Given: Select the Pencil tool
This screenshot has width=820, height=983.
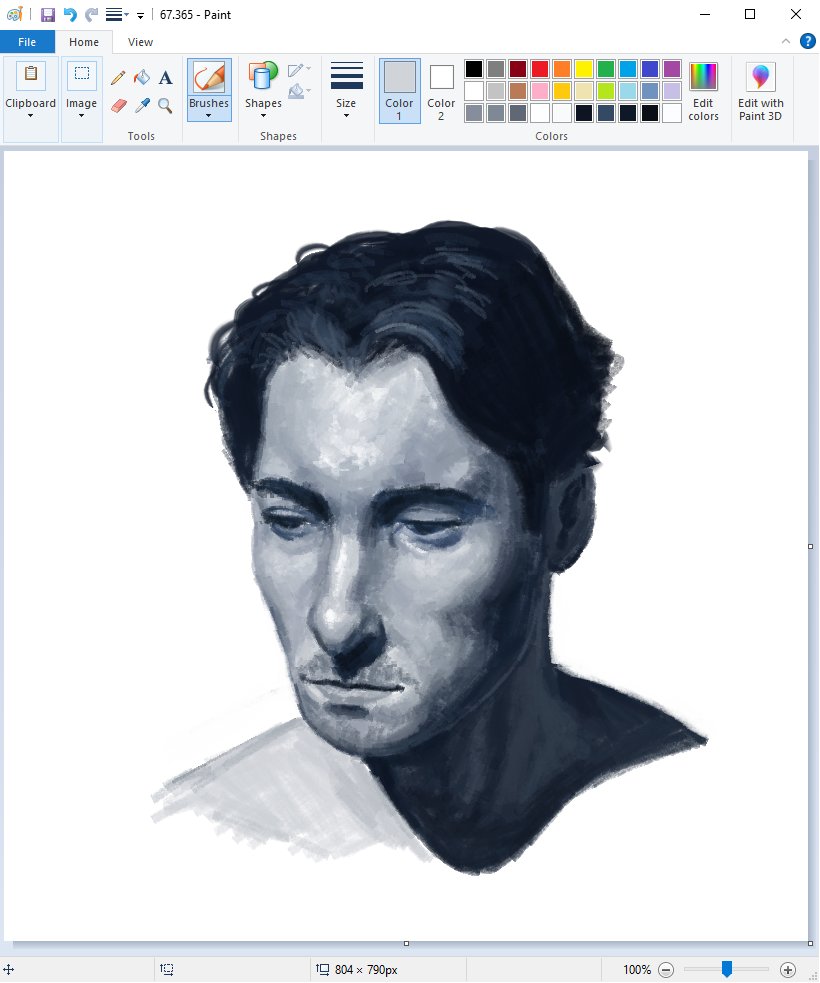Looking at the screenshot, I should pos(118,78).
